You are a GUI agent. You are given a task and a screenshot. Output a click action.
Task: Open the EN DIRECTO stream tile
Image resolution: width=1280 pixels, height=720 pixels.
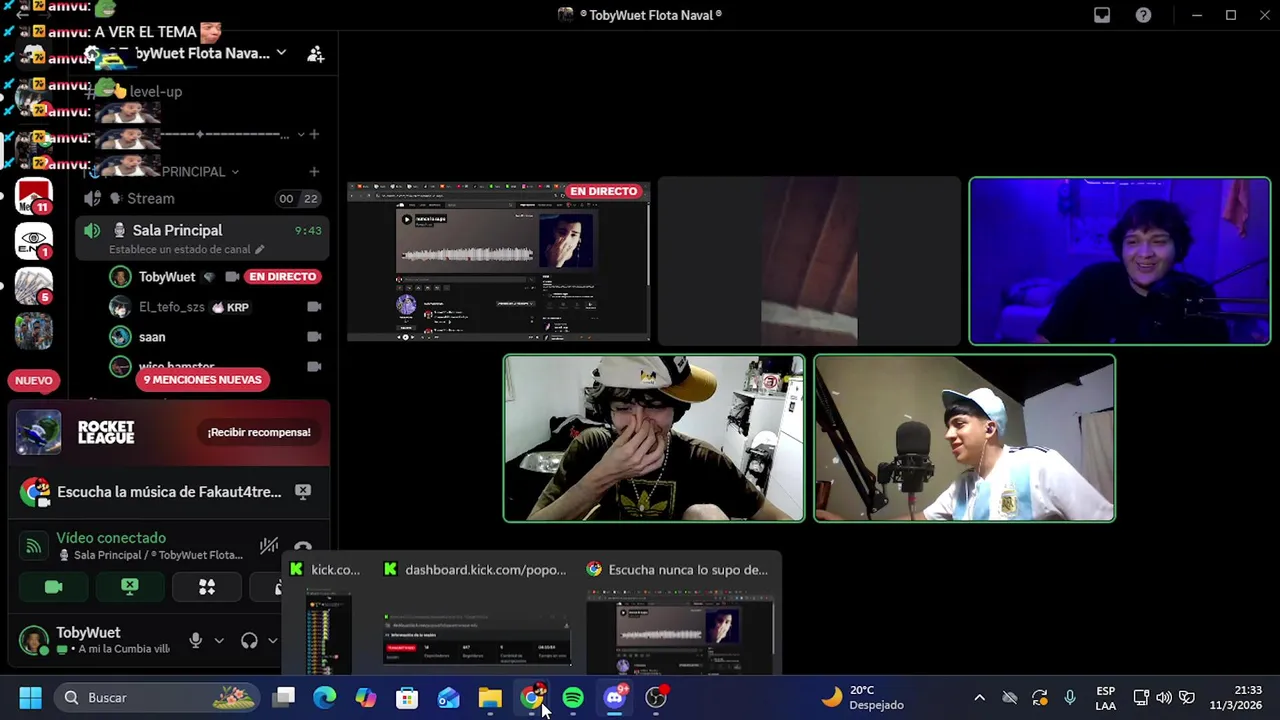pyautogui.click(x=499, y=262)
